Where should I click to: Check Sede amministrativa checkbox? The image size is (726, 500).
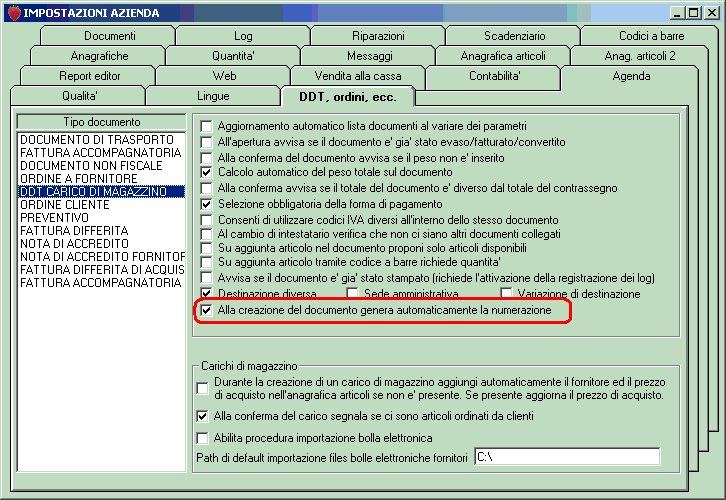pos(352,294)
